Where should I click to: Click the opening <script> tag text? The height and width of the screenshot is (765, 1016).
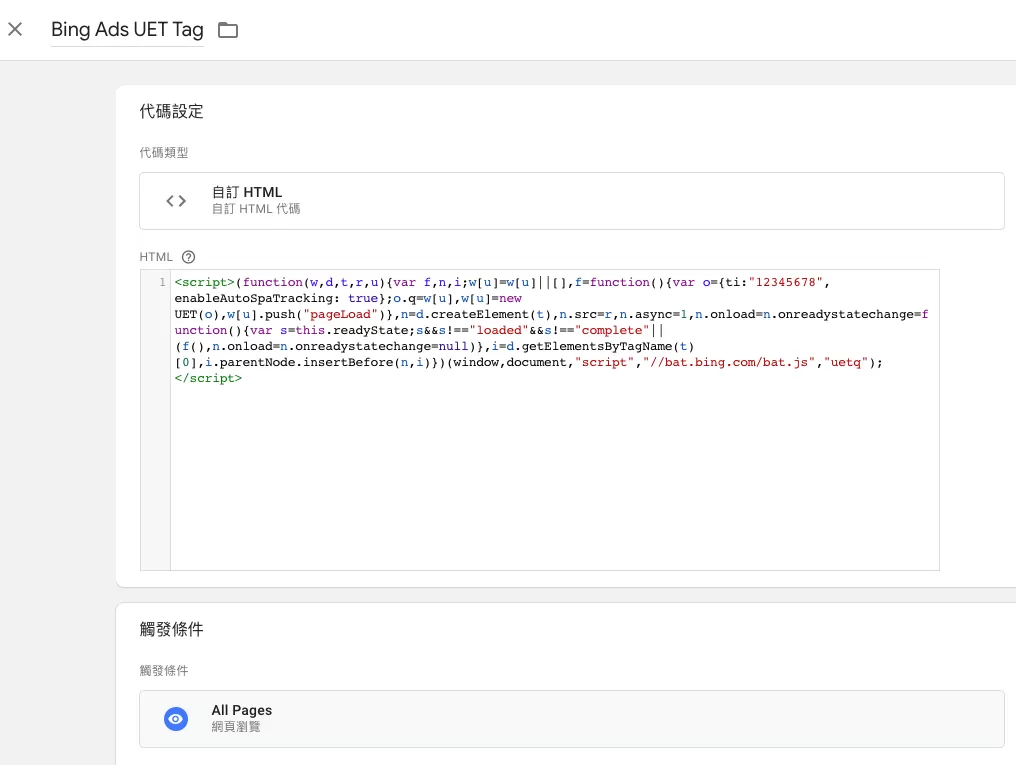click(204, 282)
